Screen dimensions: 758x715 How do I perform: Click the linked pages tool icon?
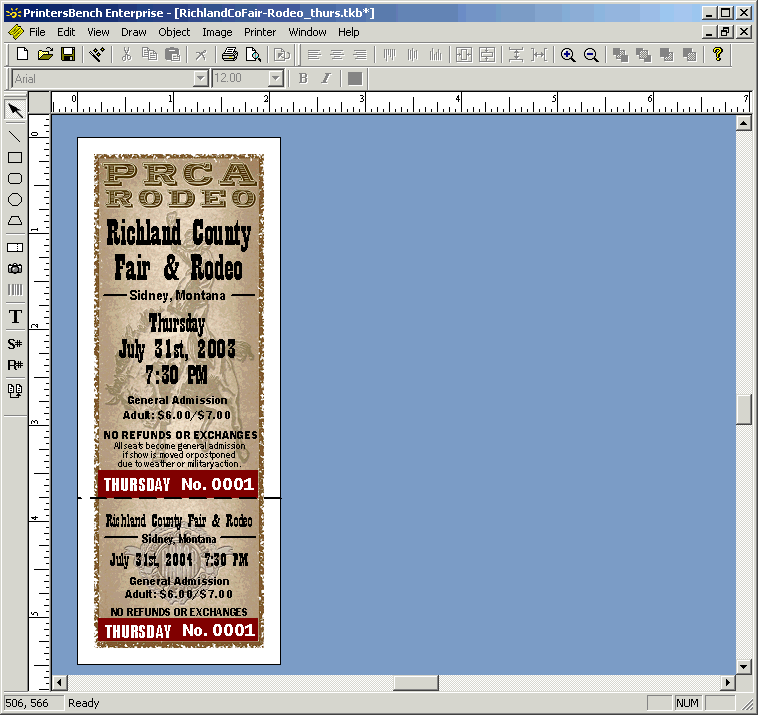[x=15, y=391]
